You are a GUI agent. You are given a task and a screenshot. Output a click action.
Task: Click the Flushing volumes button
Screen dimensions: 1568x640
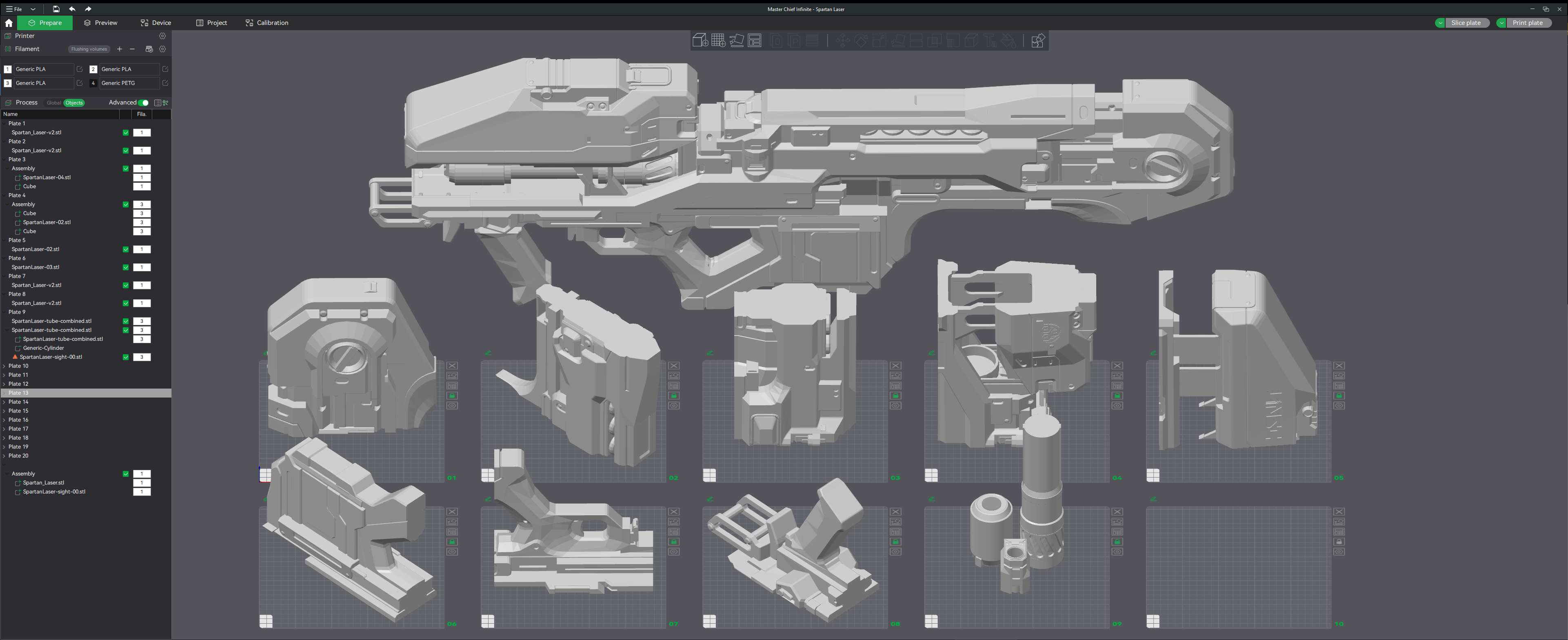89,49
